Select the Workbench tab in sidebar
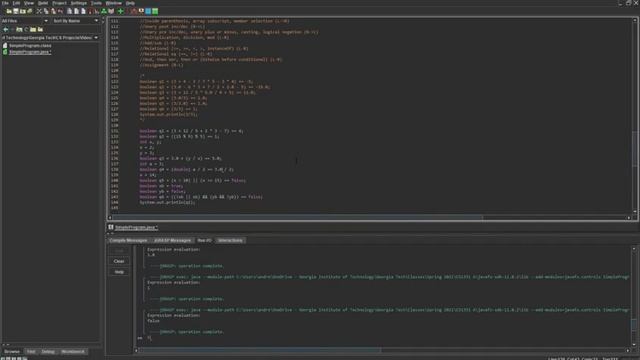 [73, 351]
